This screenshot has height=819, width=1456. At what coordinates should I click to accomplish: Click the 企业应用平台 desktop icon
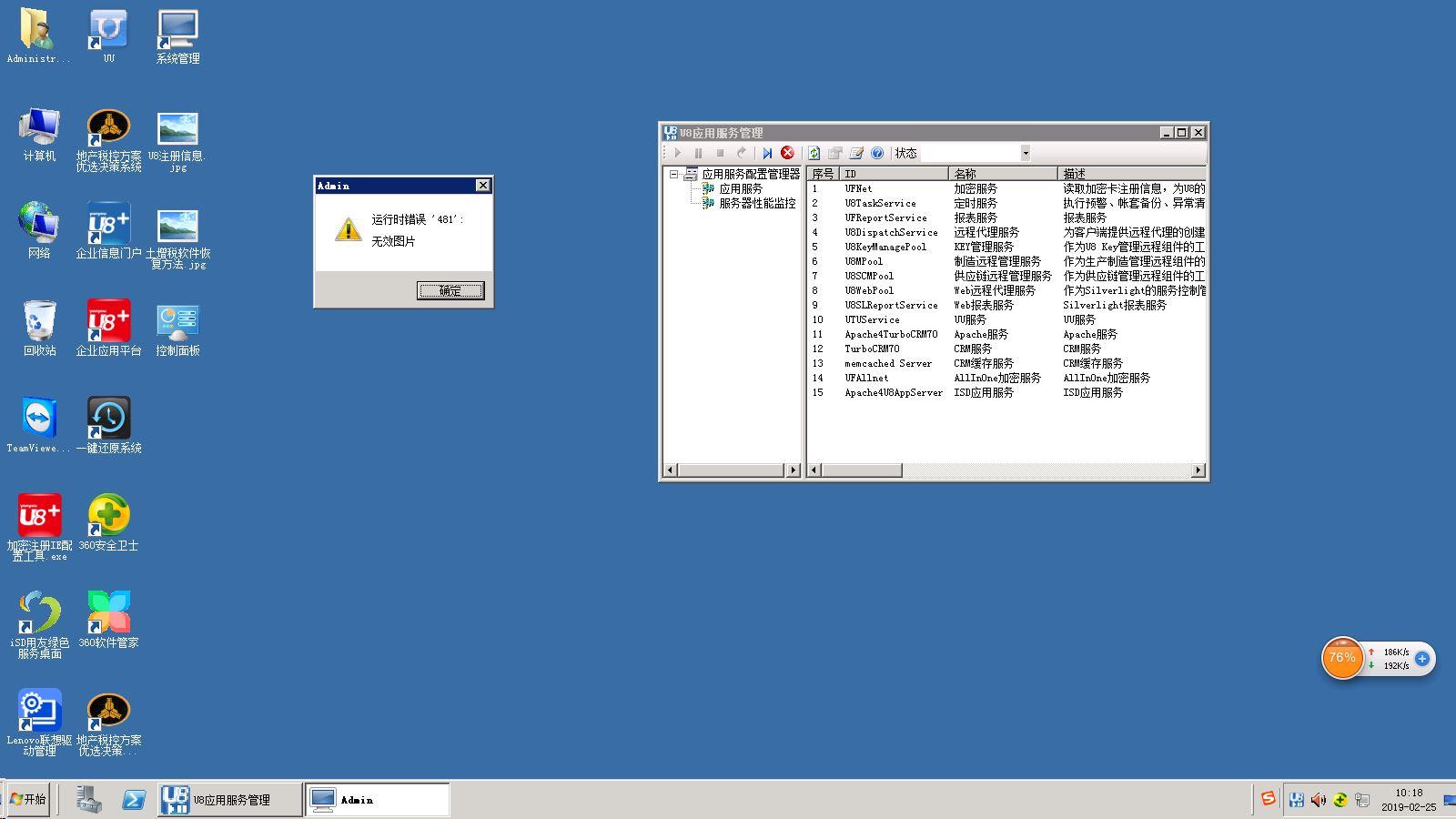click(x=108, y=329)
